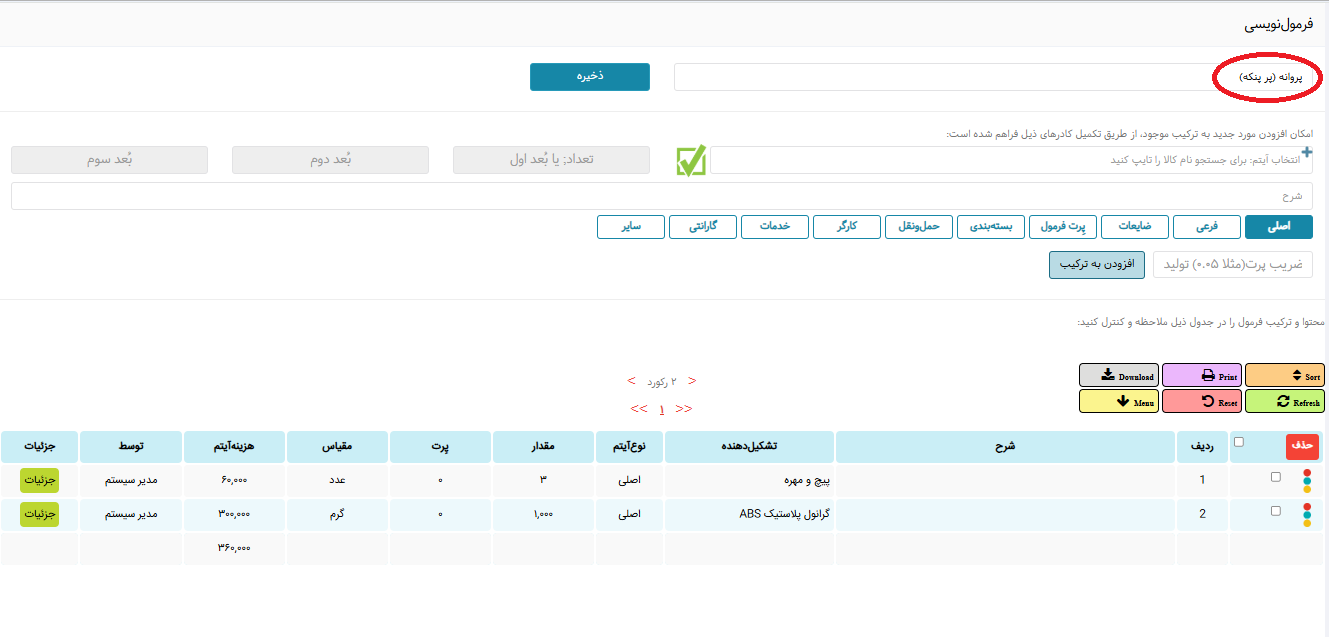Open color-dots row menu for پیچ و مهره
1329x637 pixels.
click(1306, 480)
